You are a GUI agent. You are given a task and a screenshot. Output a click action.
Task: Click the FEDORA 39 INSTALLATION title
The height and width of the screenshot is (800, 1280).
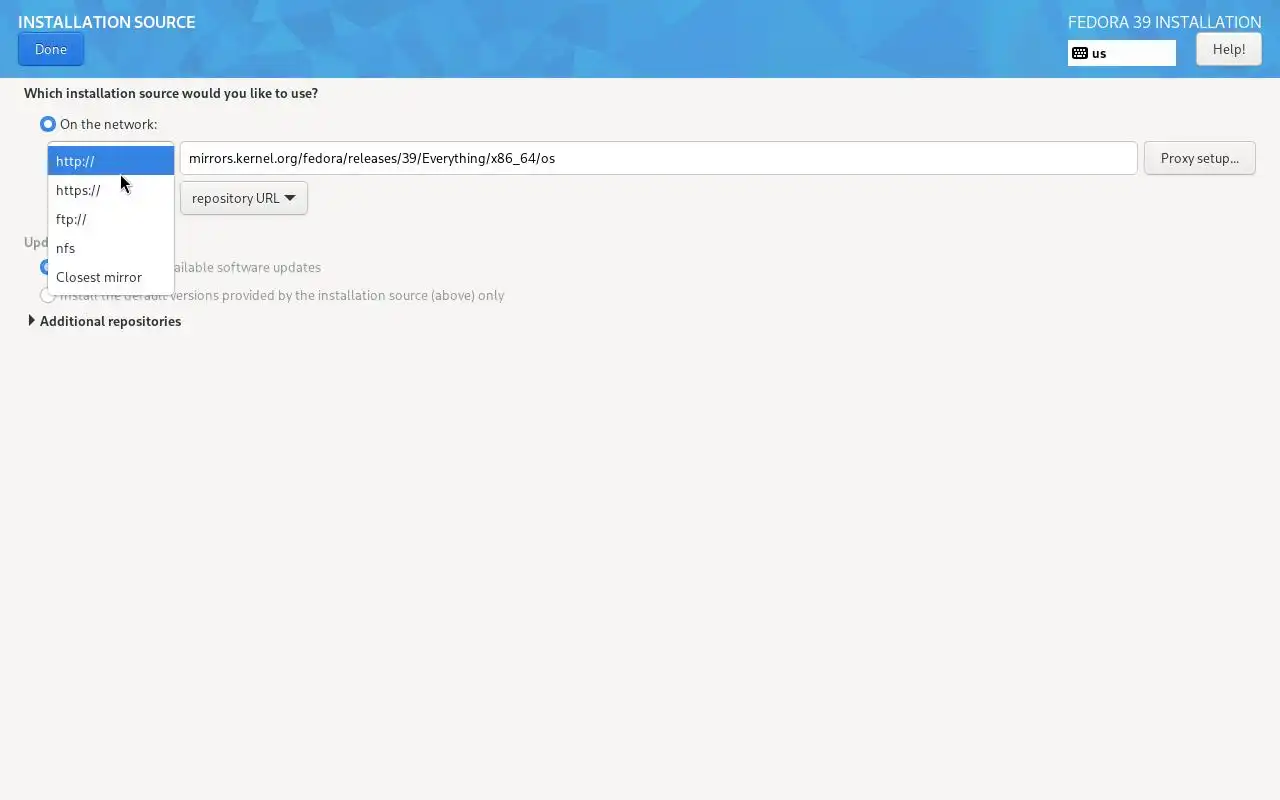(1164, 22)
